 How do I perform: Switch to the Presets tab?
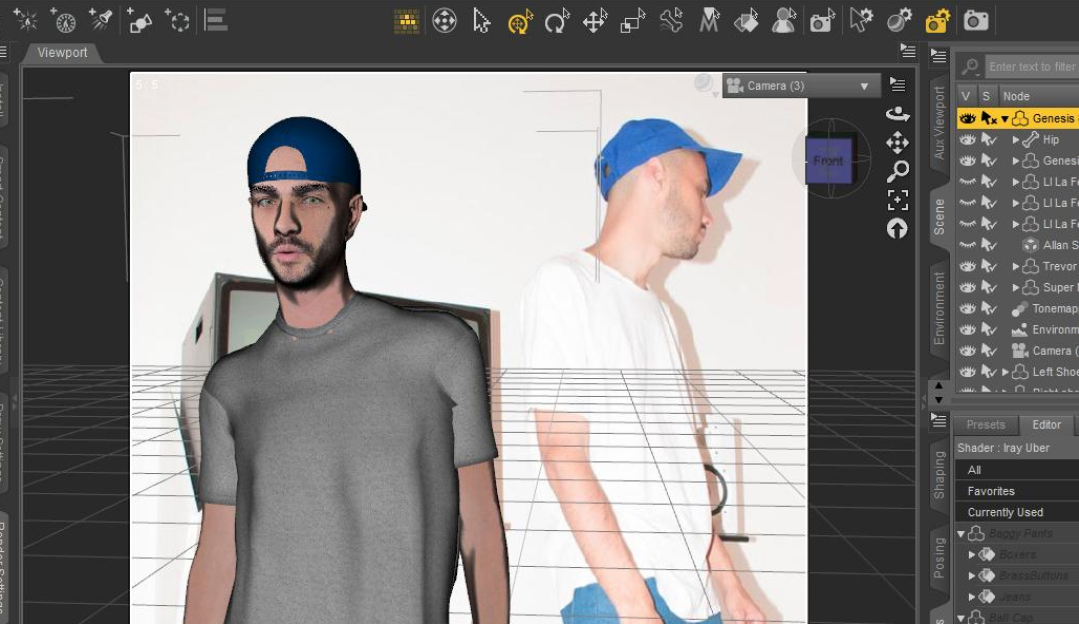[x=985, y=425]
